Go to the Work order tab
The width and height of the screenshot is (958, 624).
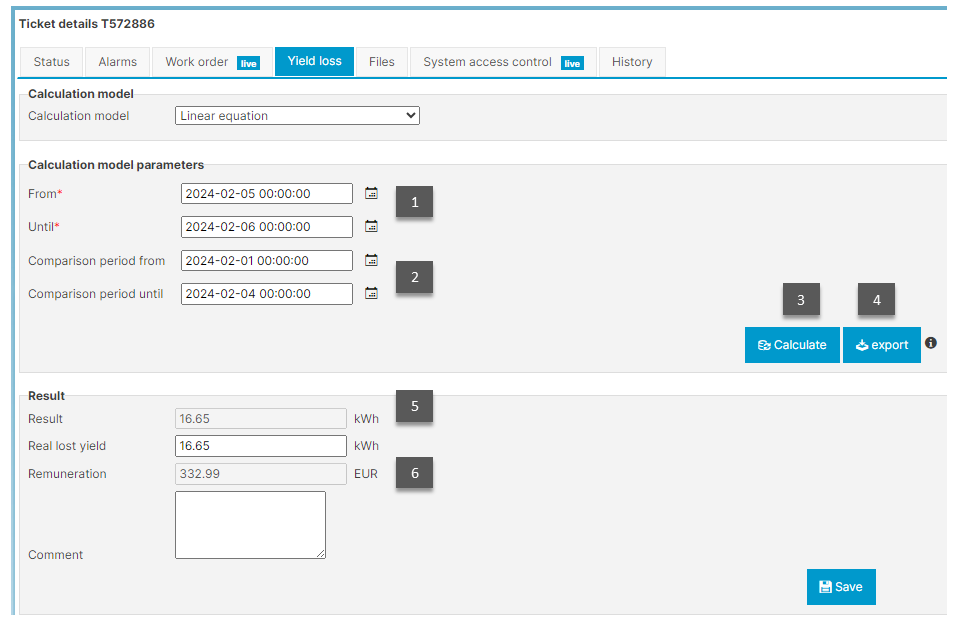[211, 62]
